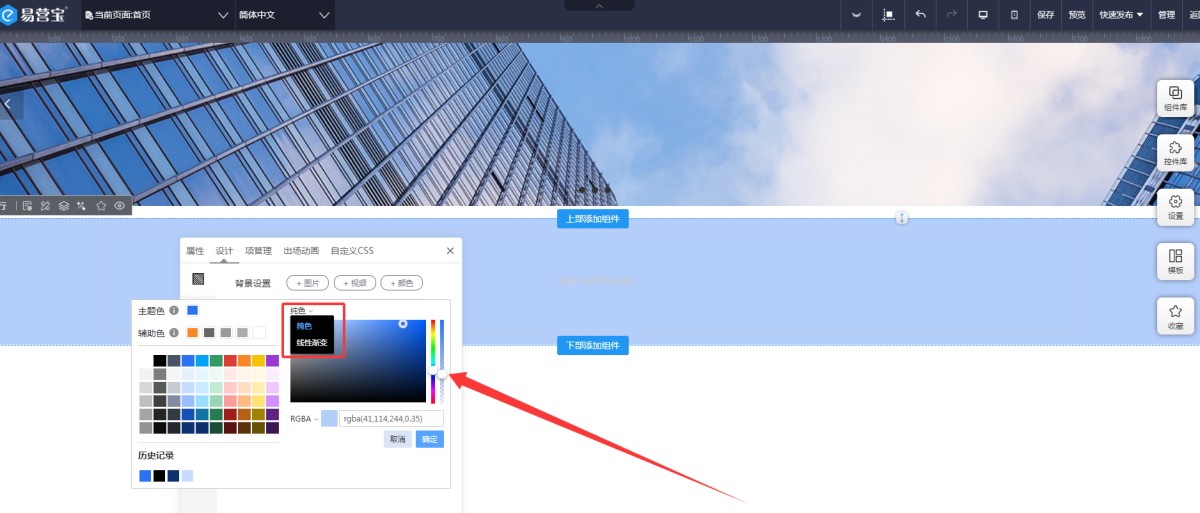Open the 设置 settings panel
Screen dimensions: 1200x513
coord(1175,207)
